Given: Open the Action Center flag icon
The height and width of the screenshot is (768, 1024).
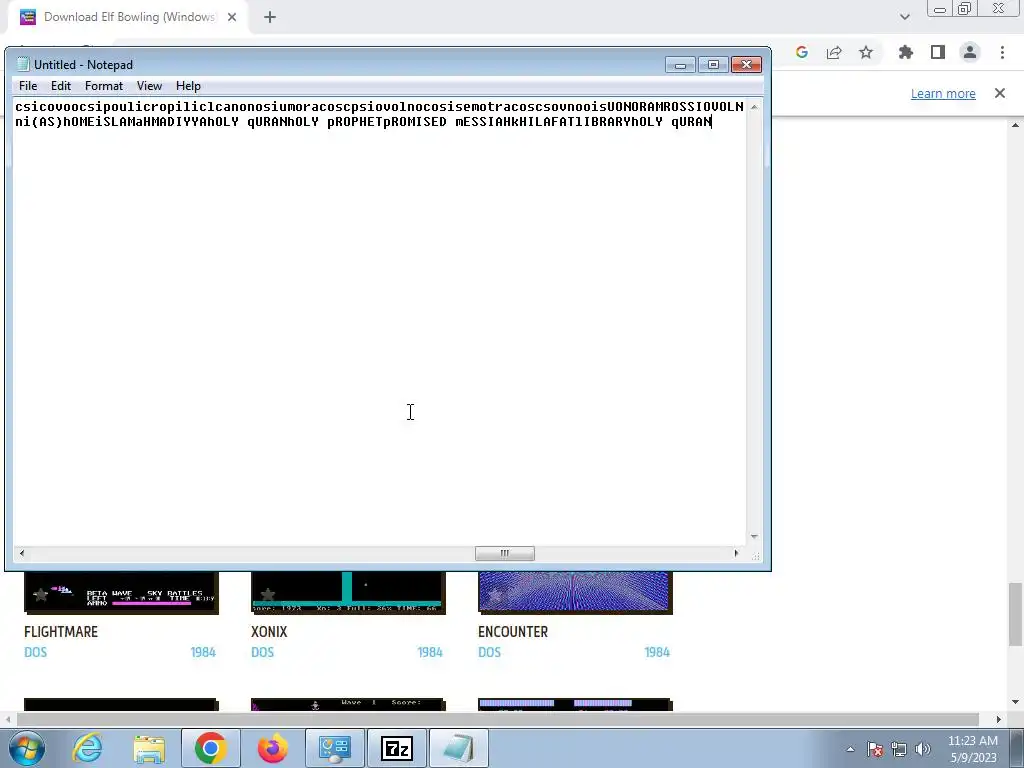Looking at the screenshot, I should click(x=875, y=749).
